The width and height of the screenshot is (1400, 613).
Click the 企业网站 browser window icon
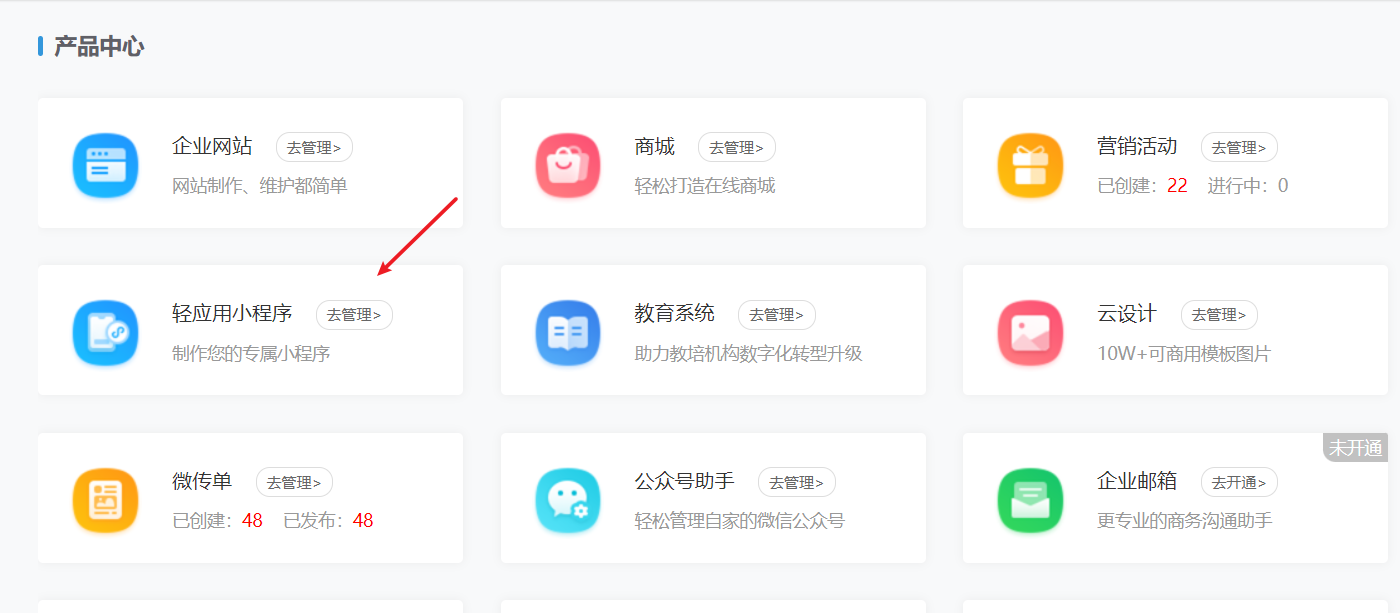[105, 163]
